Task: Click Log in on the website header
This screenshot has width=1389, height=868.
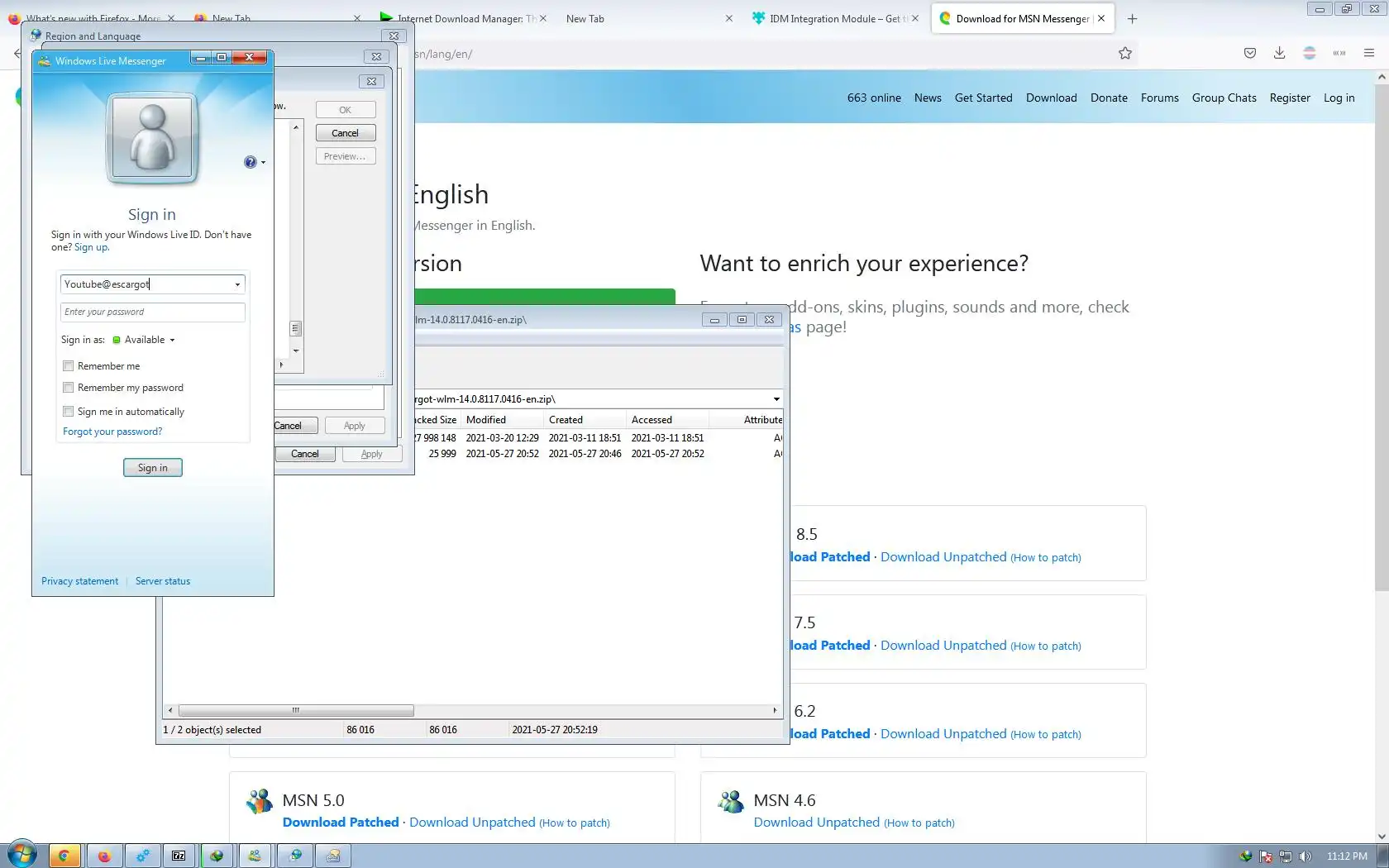Action: [x=1339, y=98]
